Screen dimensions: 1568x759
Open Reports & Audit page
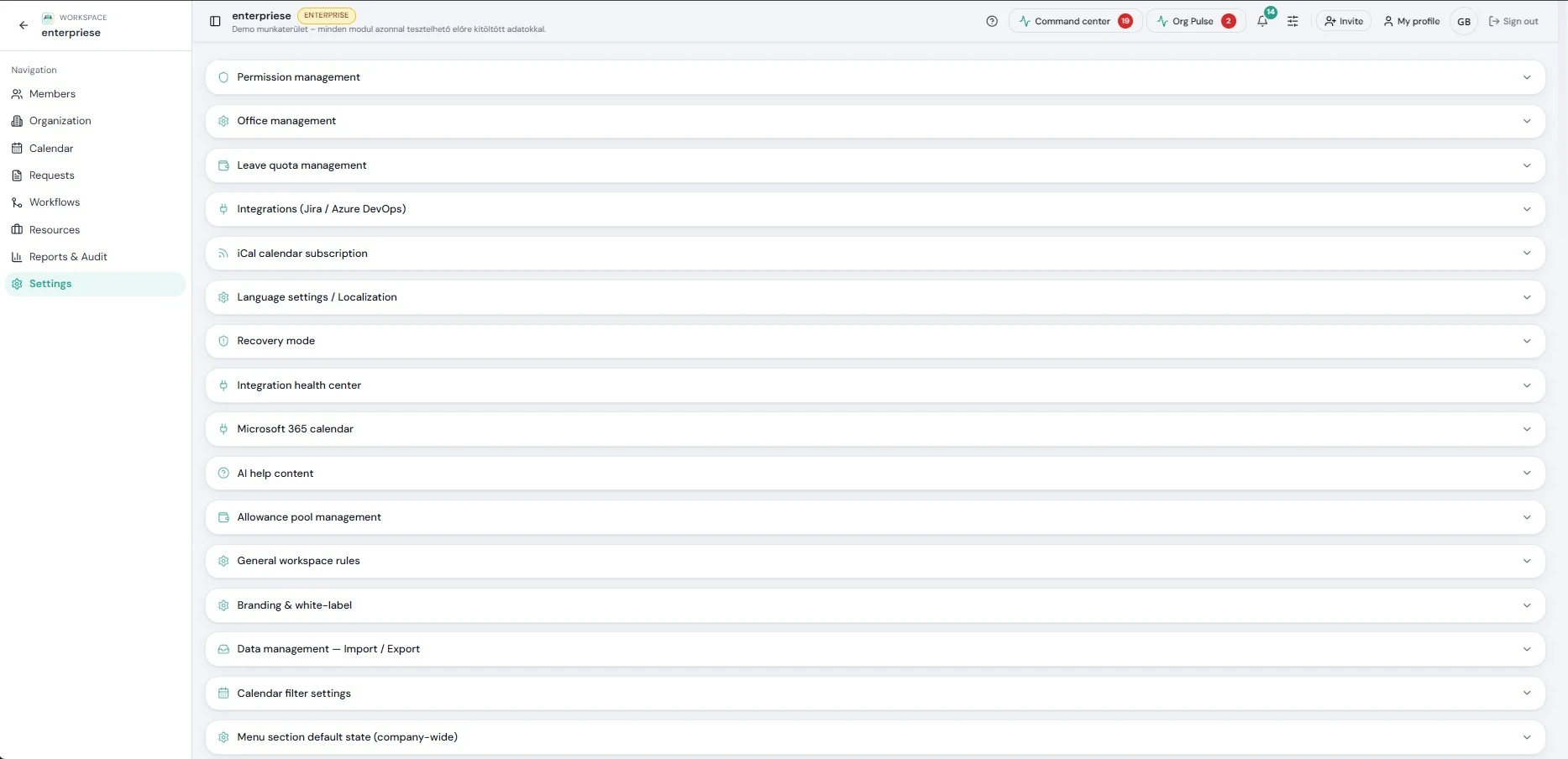(x=95, y=257)
